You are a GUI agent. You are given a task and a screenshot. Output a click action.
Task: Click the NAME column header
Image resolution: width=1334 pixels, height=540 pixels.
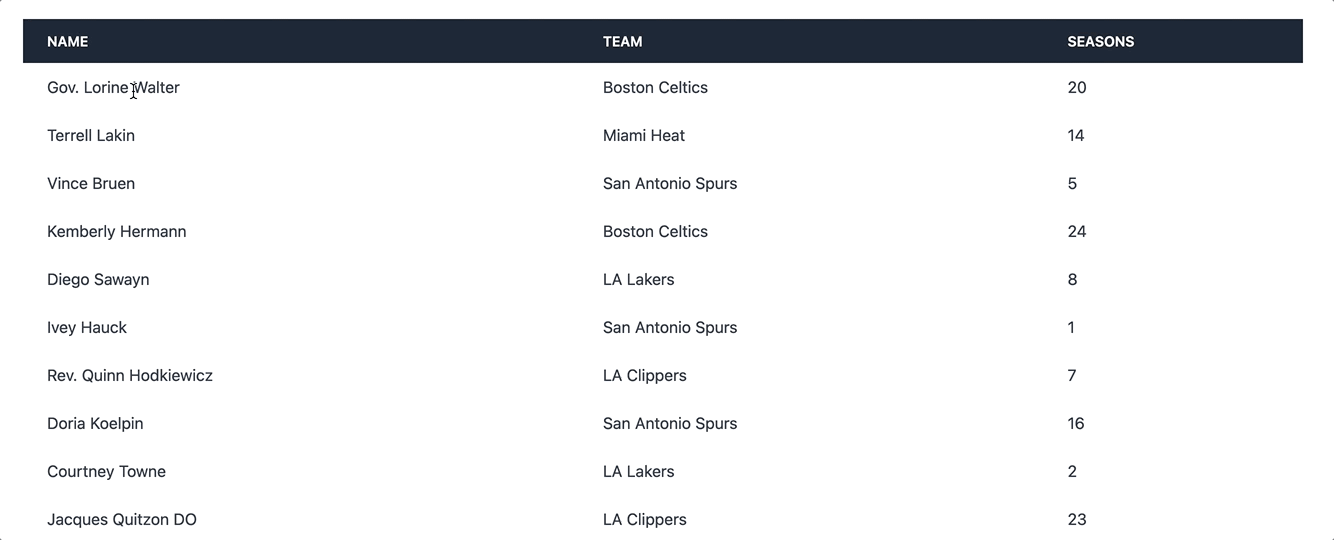coord(67,42)
